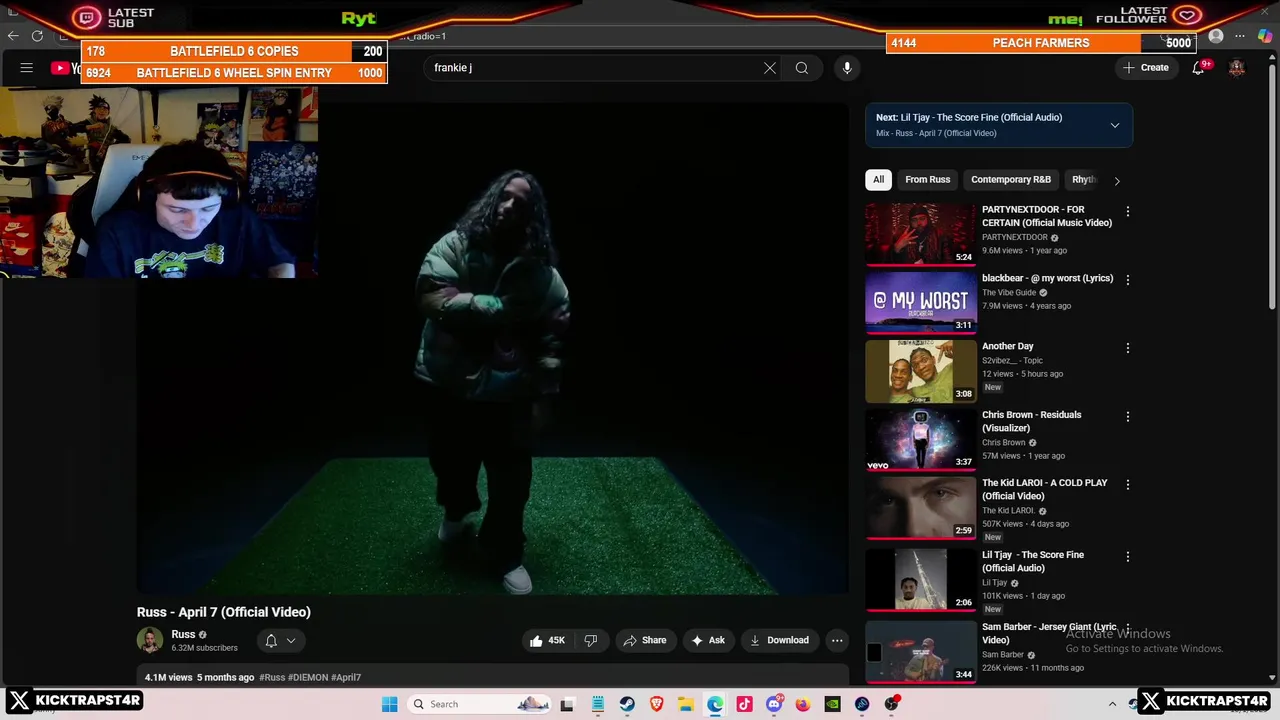The height and width of the screenshot is (720, 1280).
Task: Open 'Sam Barber - Jersey Giant' video title
Action: pyautogui.click(x=1049, y=633)
